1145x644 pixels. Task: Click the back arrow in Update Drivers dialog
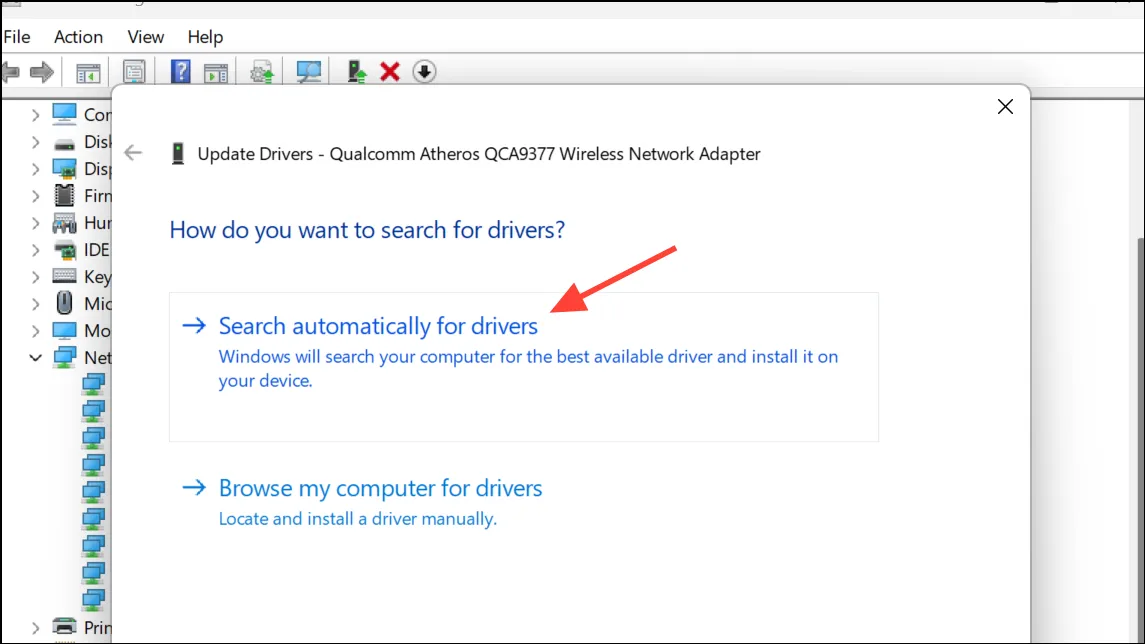(x=133, y=153)
